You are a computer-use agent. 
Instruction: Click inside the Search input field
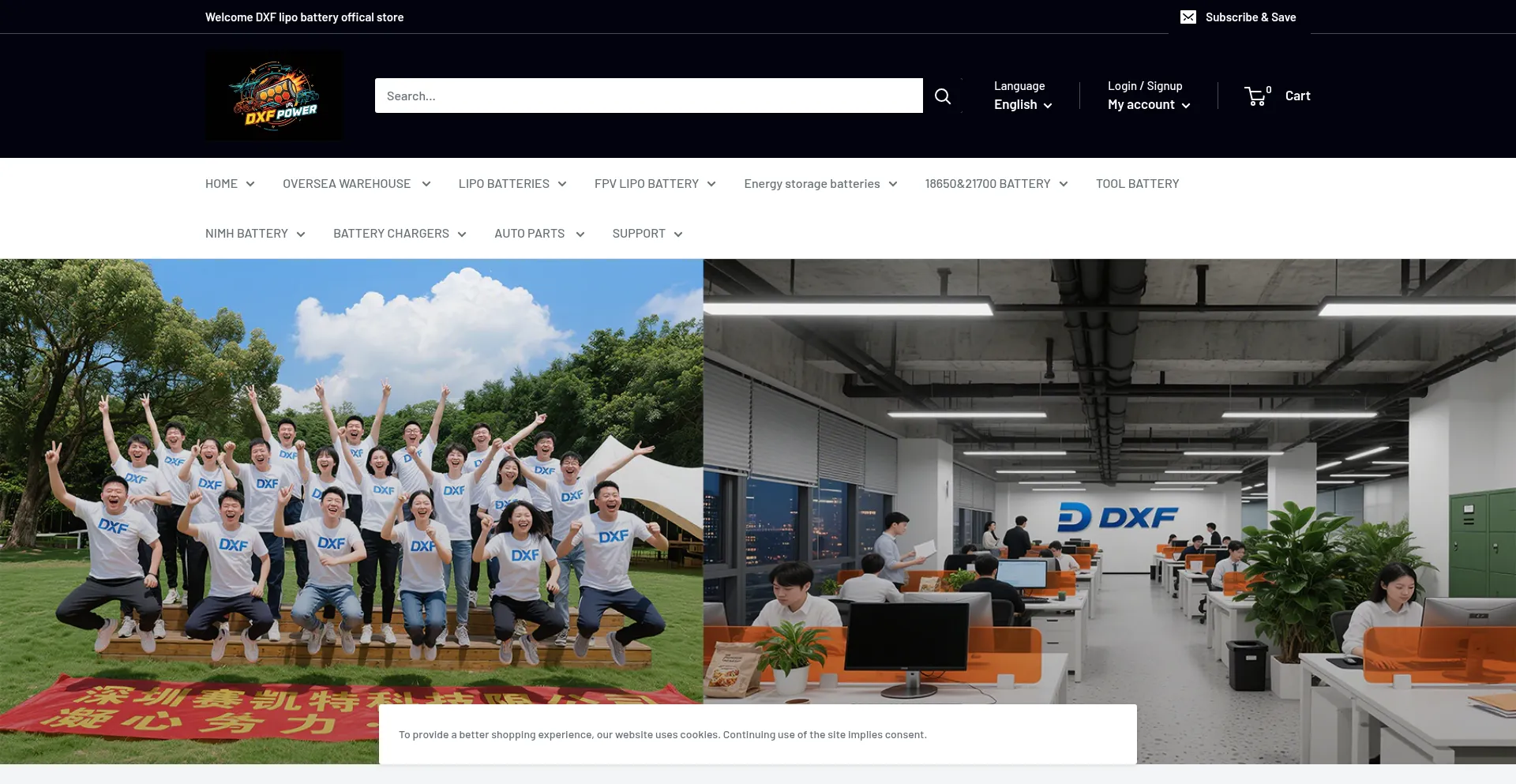tap(647, 96)
